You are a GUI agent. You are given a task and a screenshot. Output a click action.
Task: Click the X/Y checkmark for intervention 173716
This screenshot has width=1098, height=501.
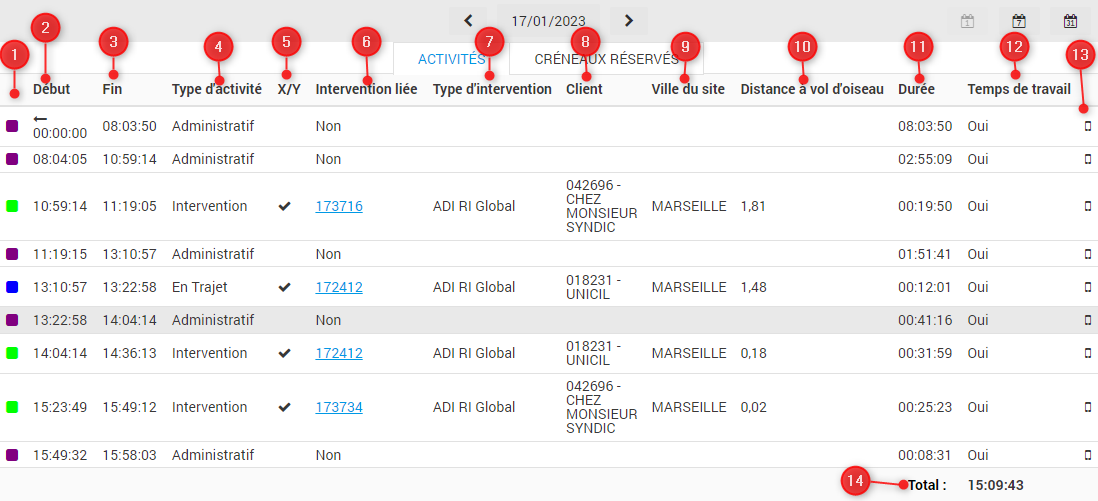285,206
